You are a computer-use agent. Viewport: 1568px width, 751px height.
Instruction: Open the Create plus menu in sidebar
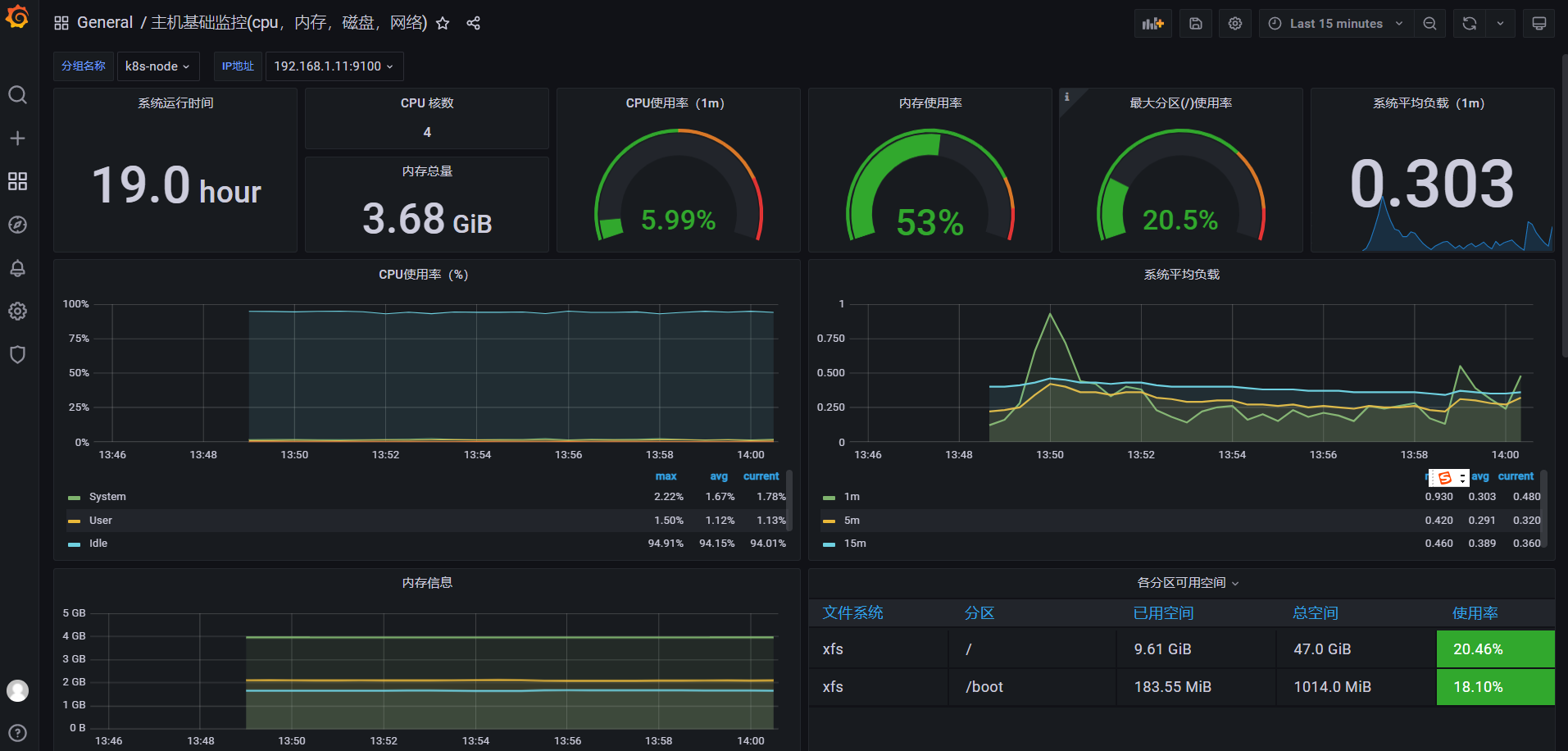click(x=17, y=139)
